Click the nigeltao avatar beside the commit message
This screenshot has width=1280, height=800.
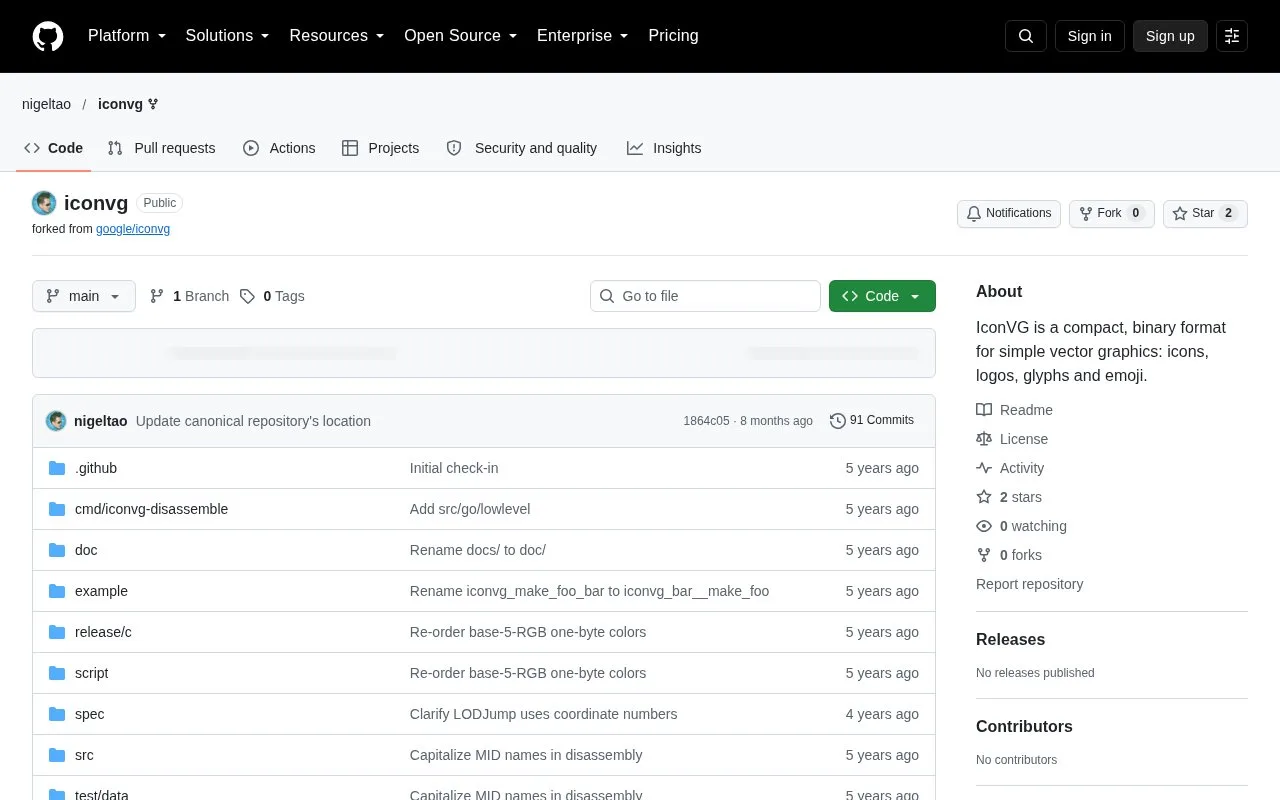pos(56,421)
